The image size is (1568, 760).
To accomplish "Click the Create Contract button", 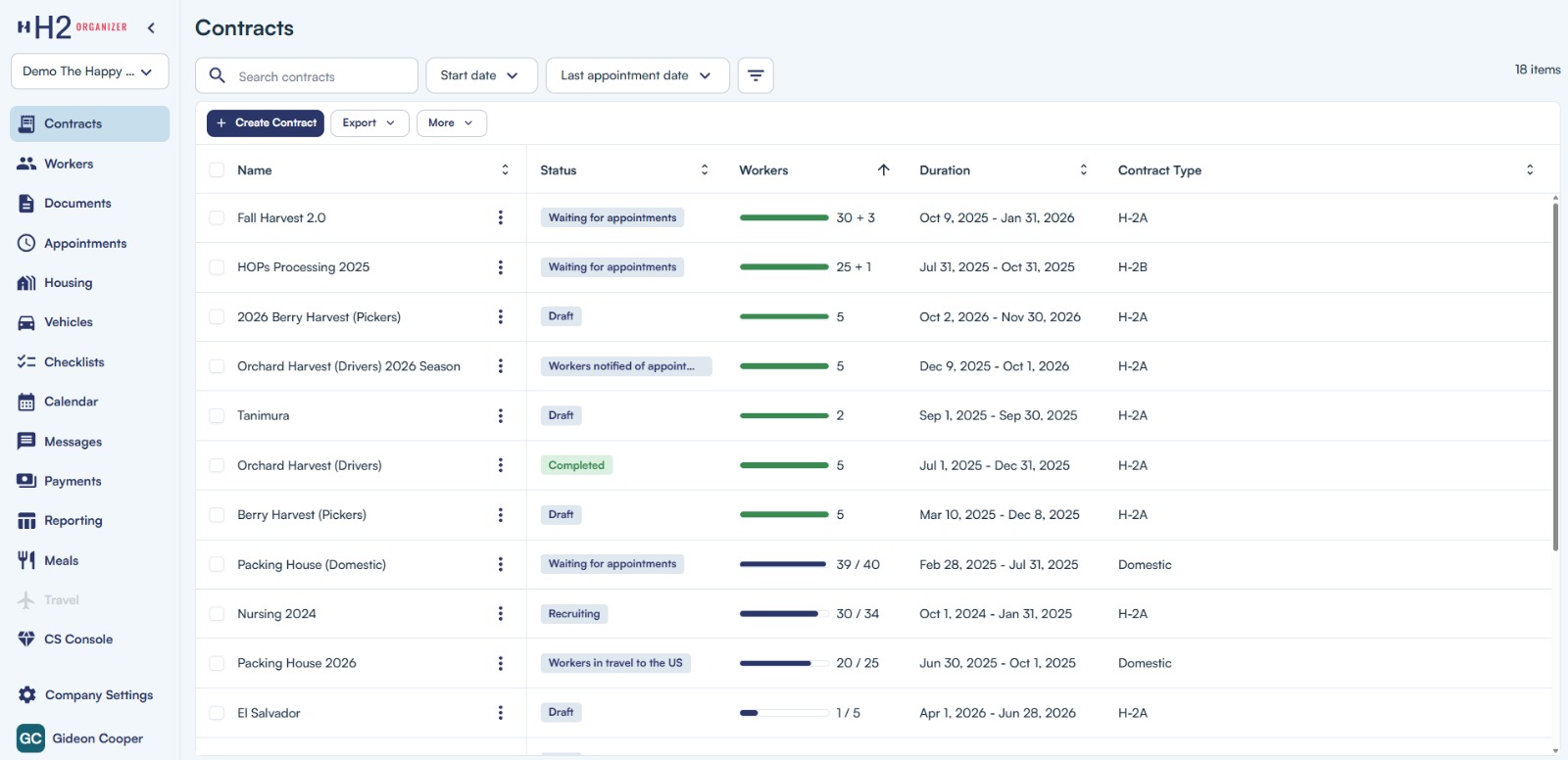I will click(265, 123).
